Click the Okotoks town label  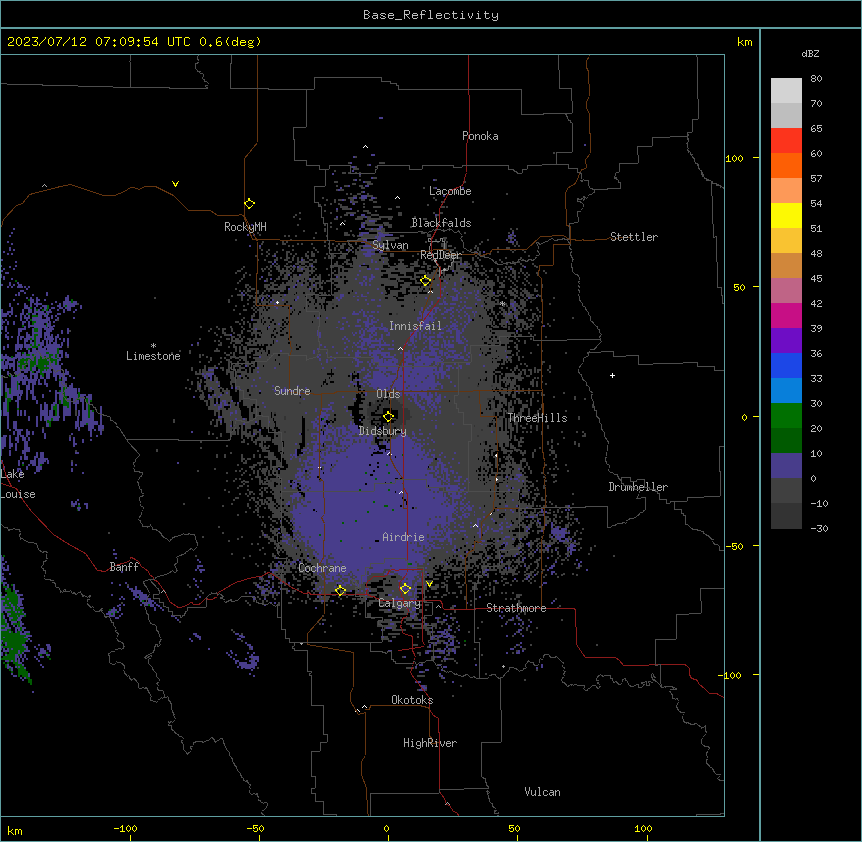pyautogui.click(x=412, y=700)
